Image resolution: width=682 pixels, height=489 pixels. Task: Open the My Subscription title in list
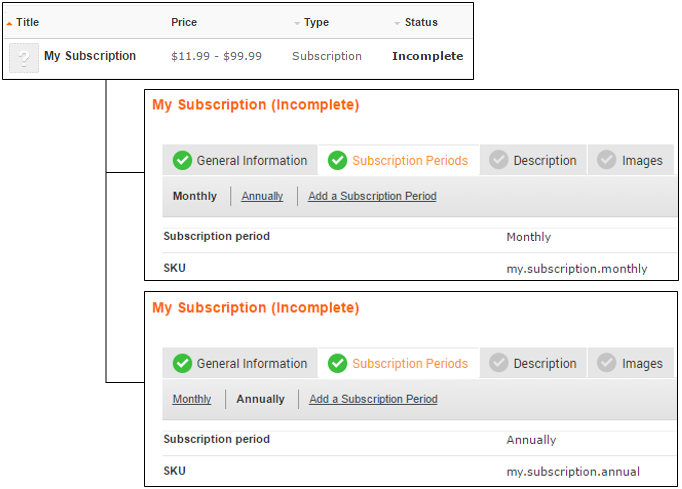(x=90, y=56)
